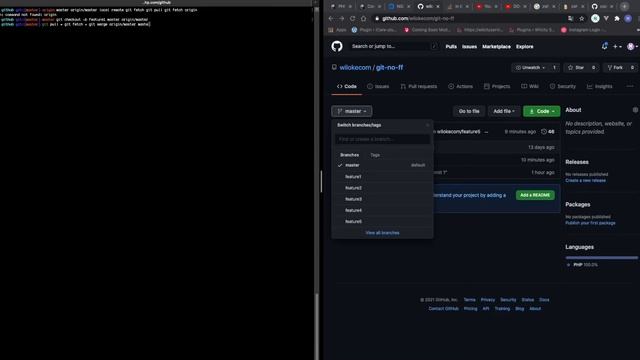Open Issues in GitHub header
Screen dimensions: 640x360
tap(469, 47)
